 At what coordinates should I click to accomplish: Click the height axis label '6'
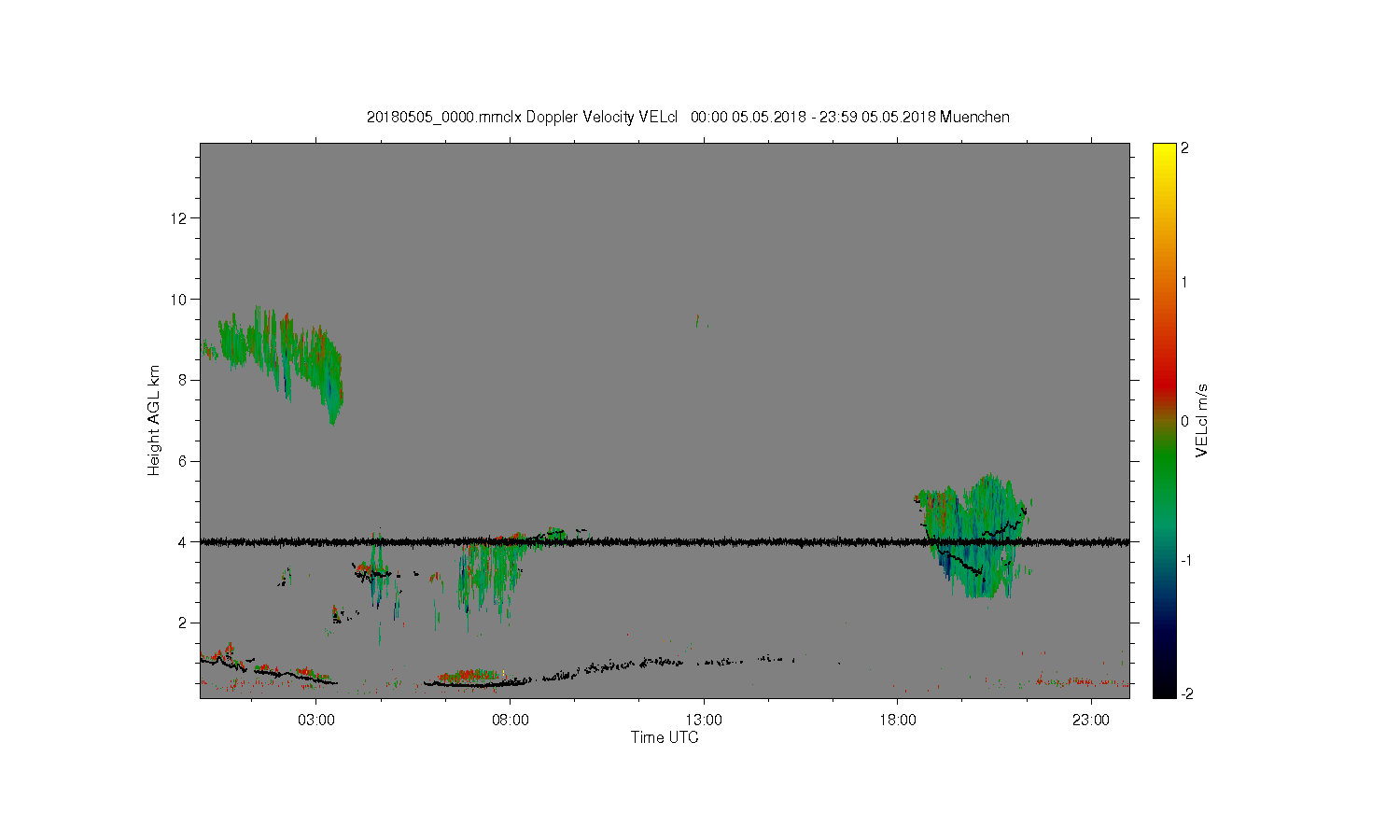click(x=183, y=461)
